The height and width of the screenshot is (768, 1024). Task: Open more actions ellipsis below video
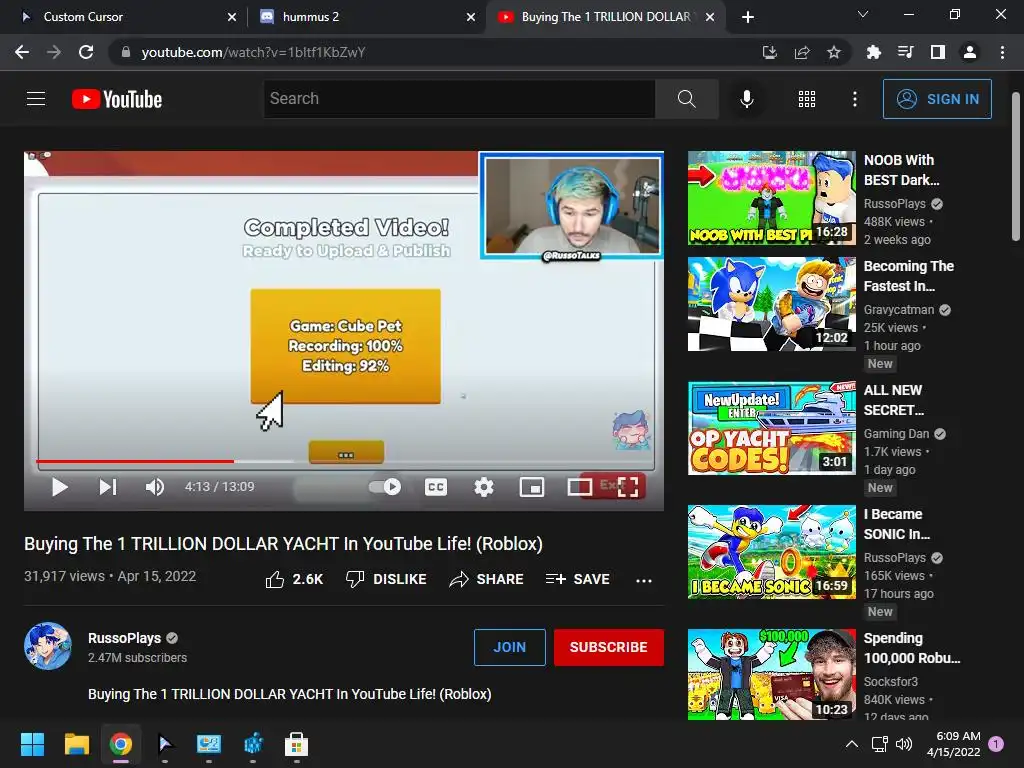(644, 580)
